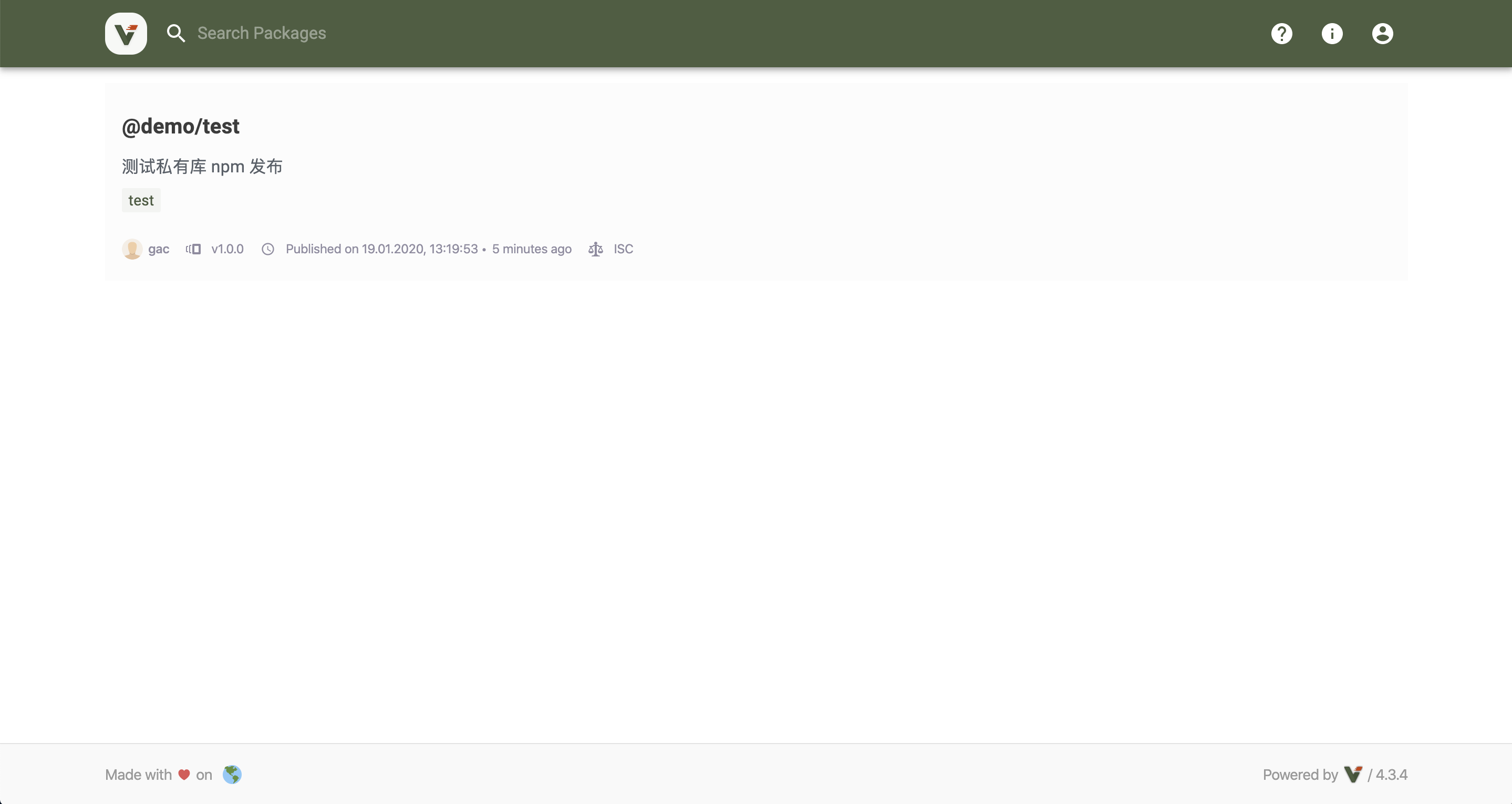The height and width of the screenshot is (804, 1512).
Task: Click the version icon beside v1.0.0
Action: [x=194, y=249]
